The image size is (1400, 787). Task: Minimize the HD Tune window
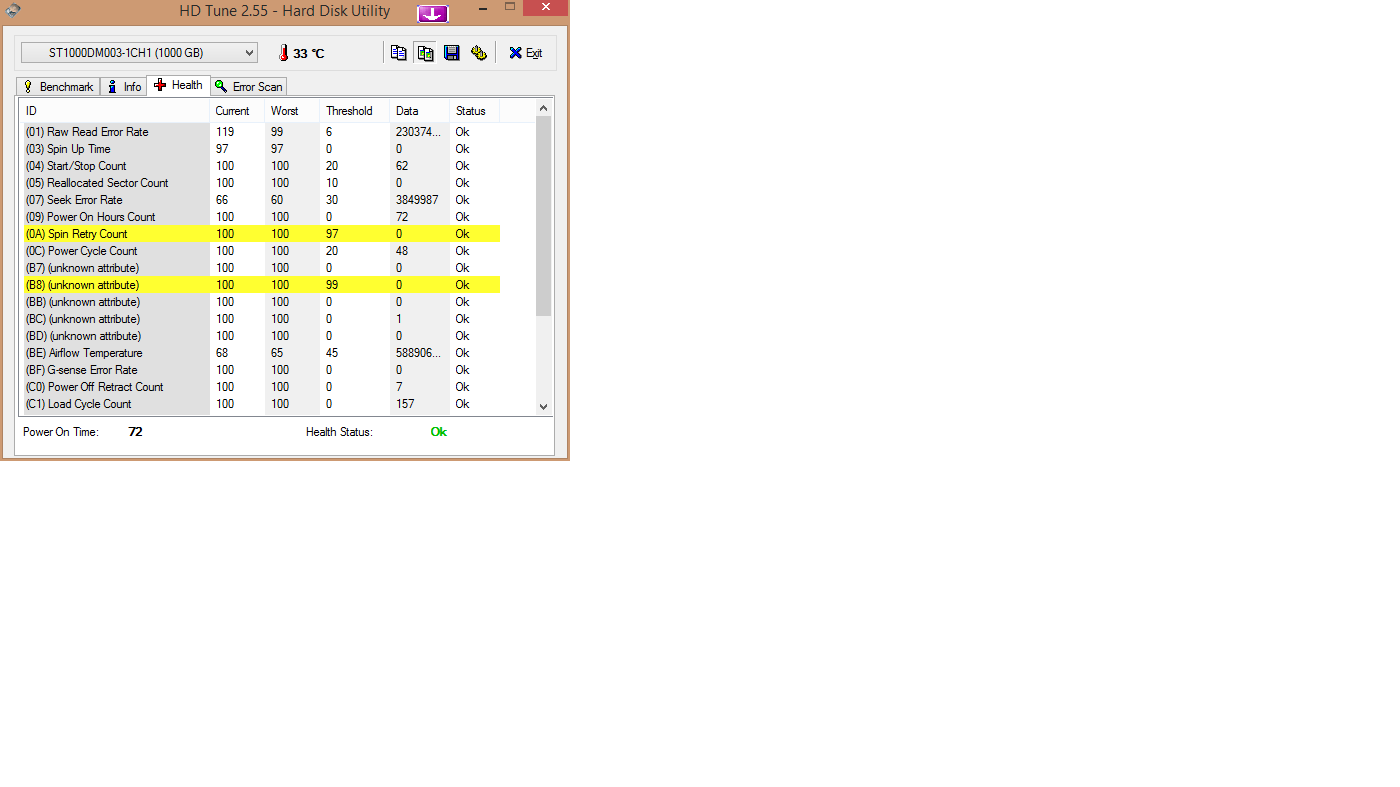tap(481, 8)
